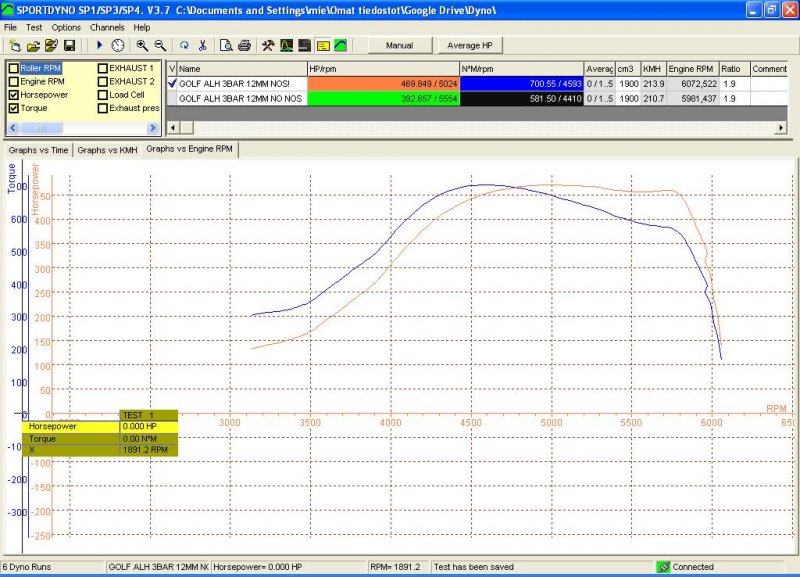Open the hammer-and-wrench settings icon
This screenshot has height=577, width=800.
point(268,46)
